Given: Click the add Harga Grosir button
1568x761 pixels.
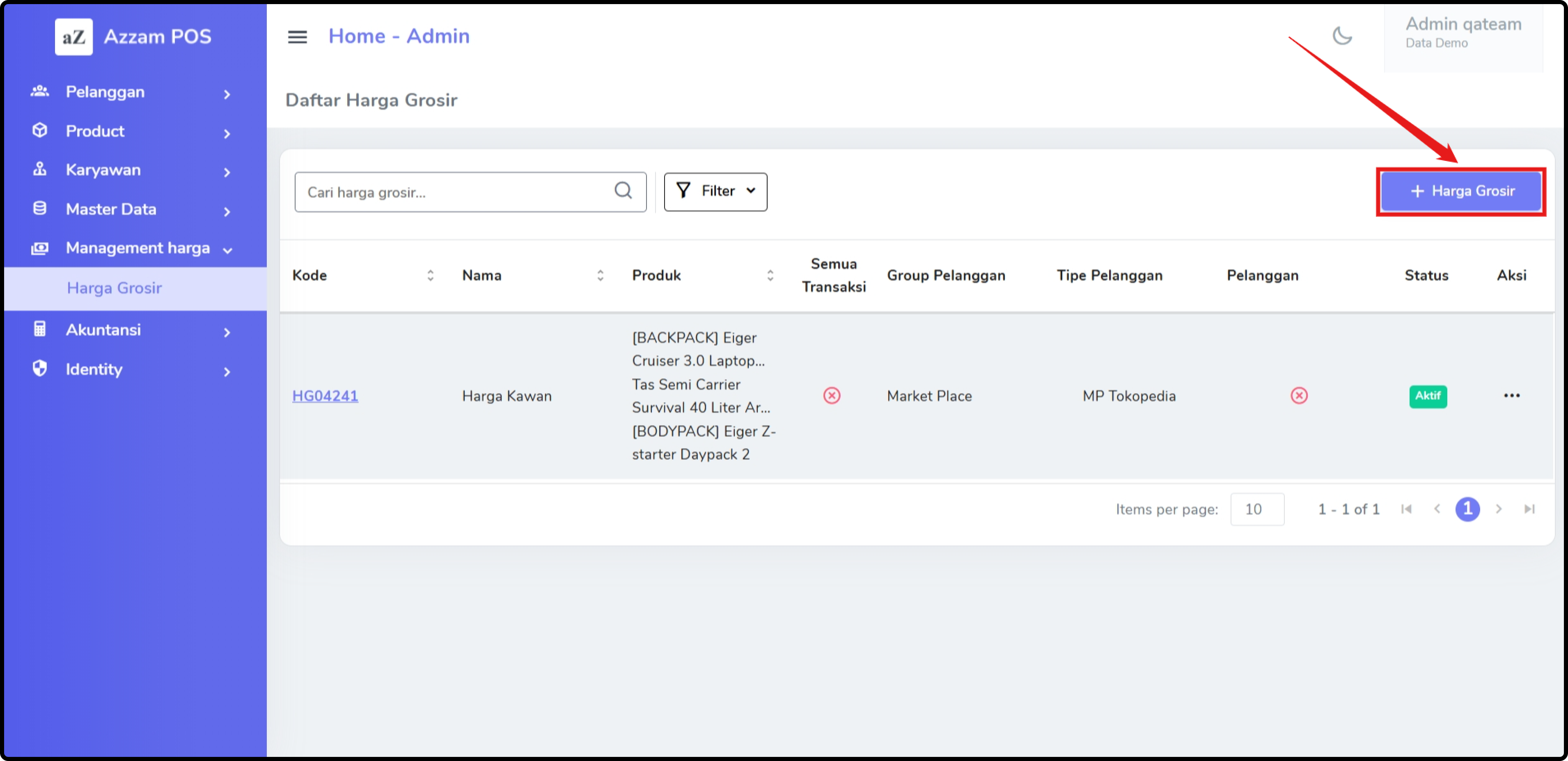Looking at the screenshot, I should coord(1460,192).
